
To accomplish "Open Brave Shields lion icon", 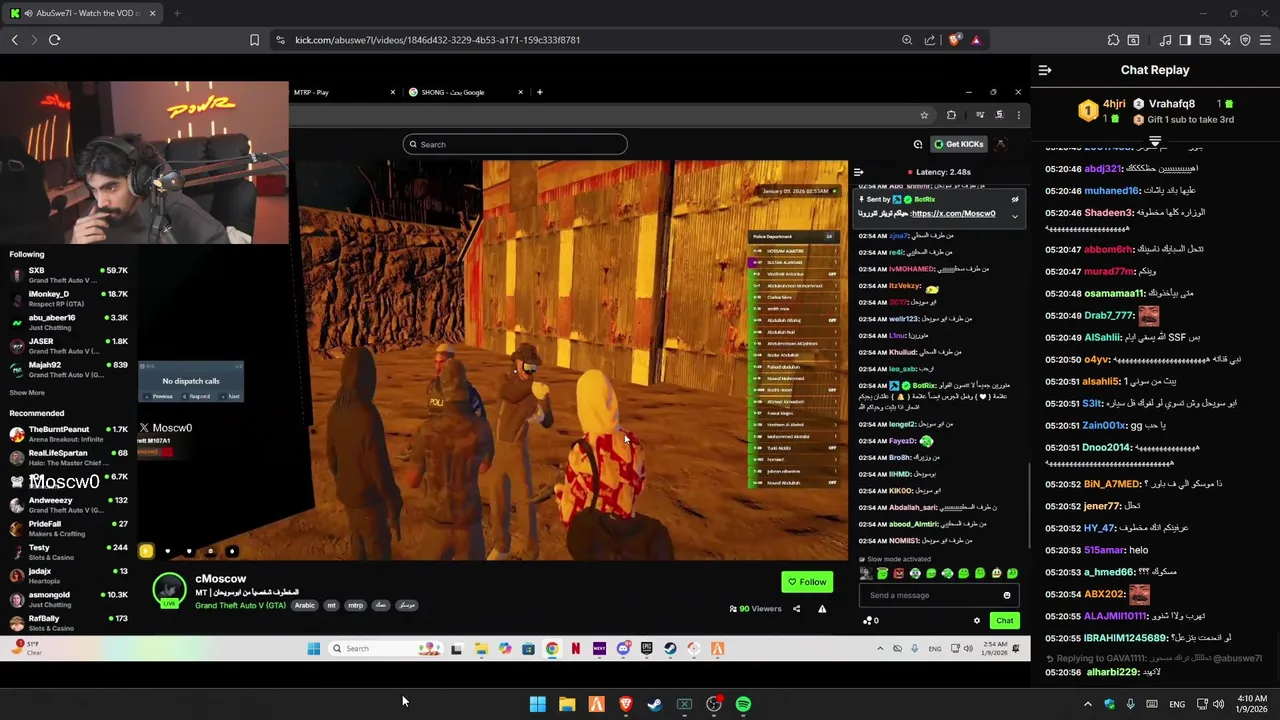I will pos(954,40).
